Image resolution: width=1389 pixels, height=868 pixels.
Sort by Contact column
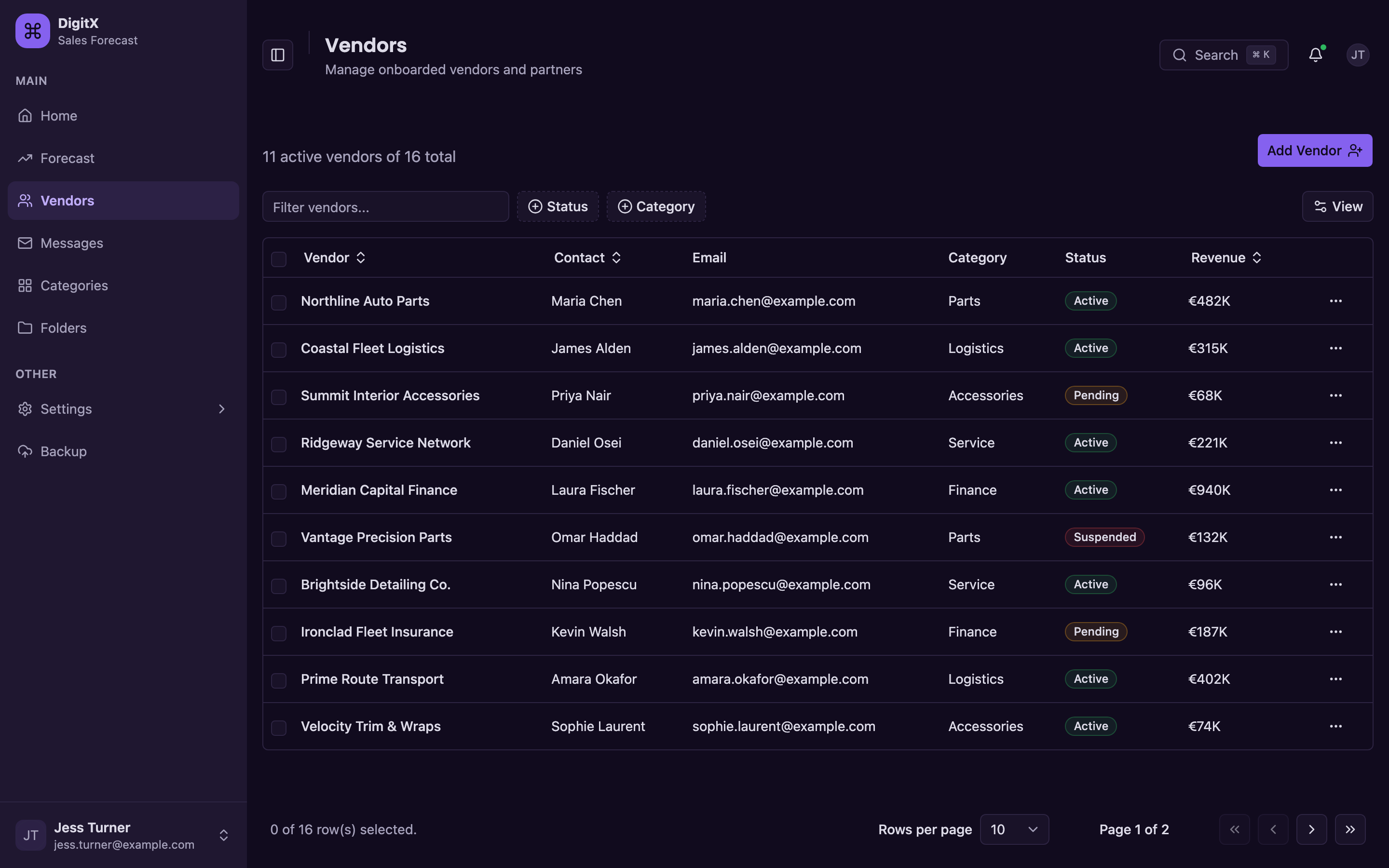point(587,258)
